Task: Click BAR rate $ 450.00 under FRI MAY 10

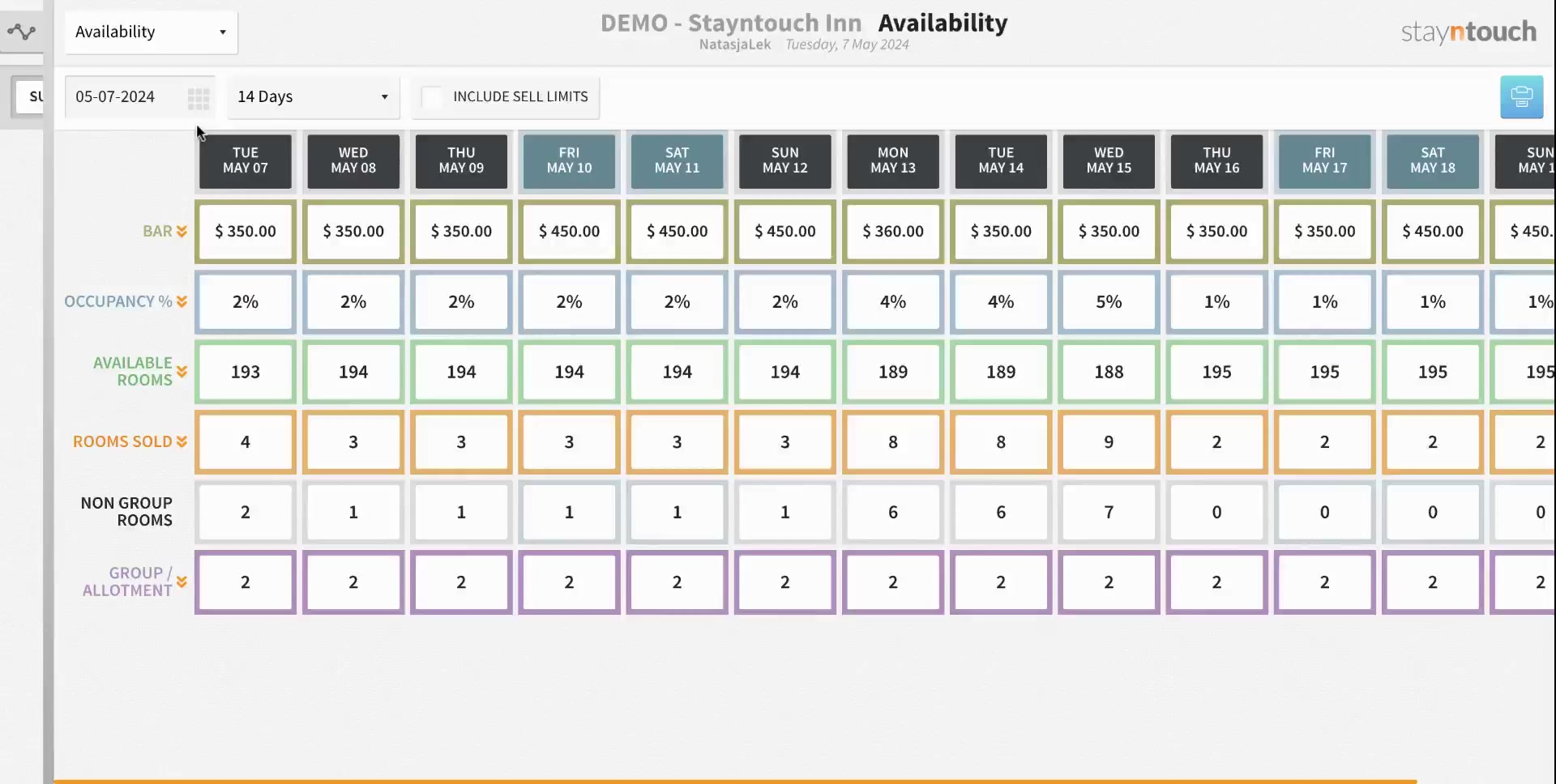Action: [x=569, y=232]
